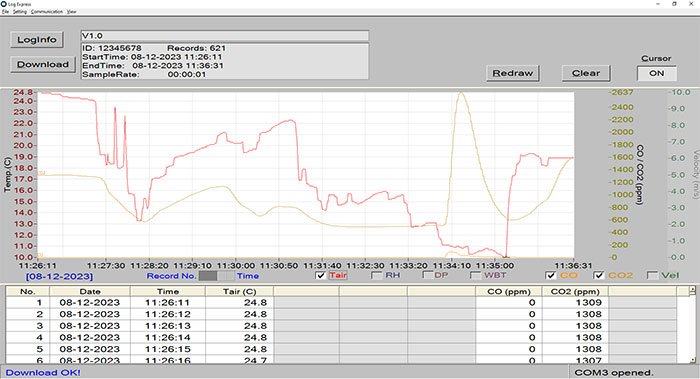The width and height of the screenshot is (700, 379).
Task: Uncheck the CO checkbox
Action: point(550,275)
